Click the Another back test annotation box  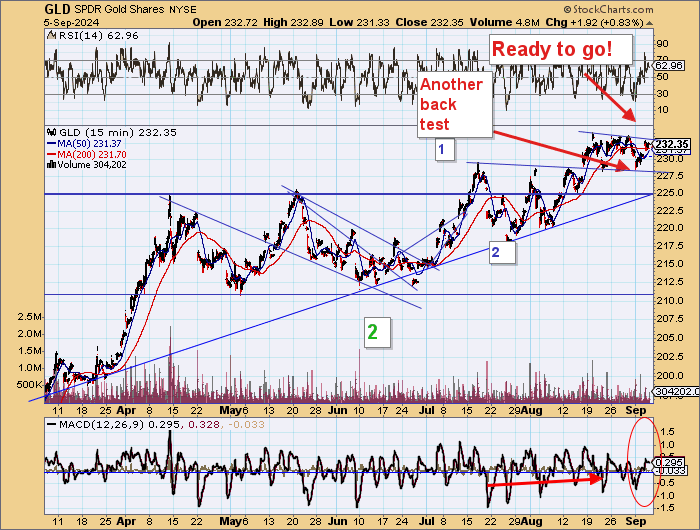(x=455, y=104)
